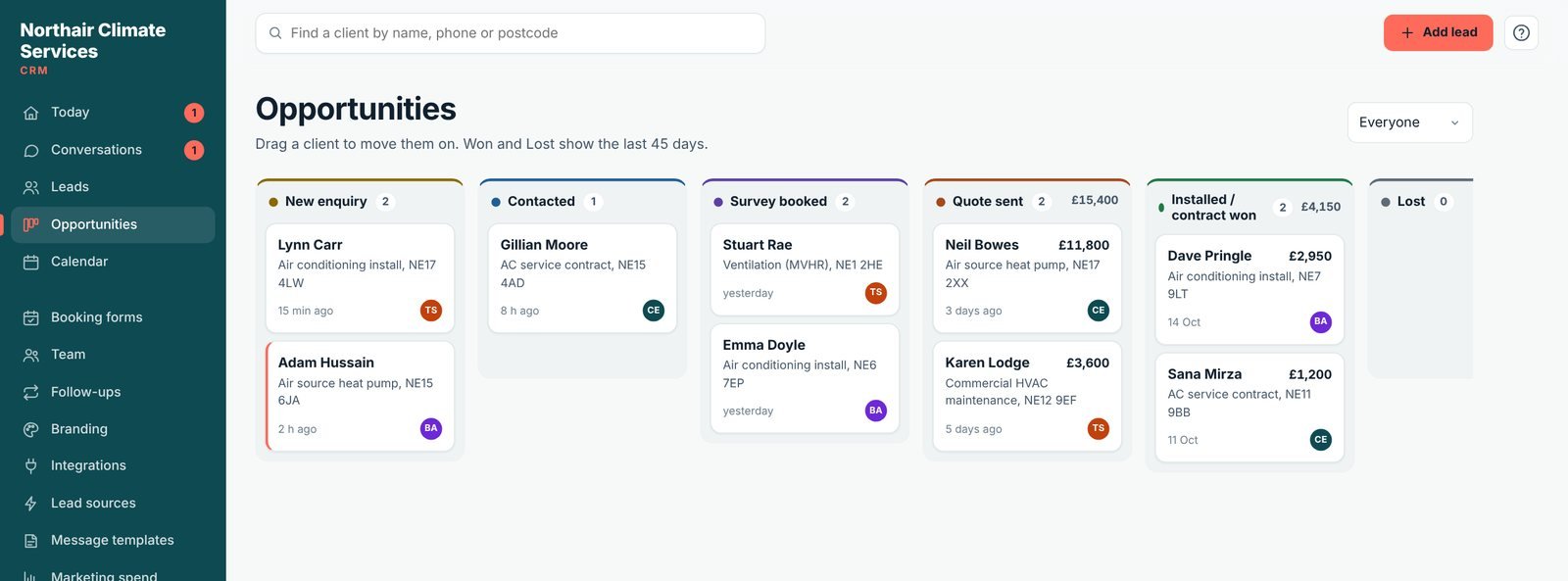
Task: Open the Everyone filter dropdown
Action: point(1409,122)
